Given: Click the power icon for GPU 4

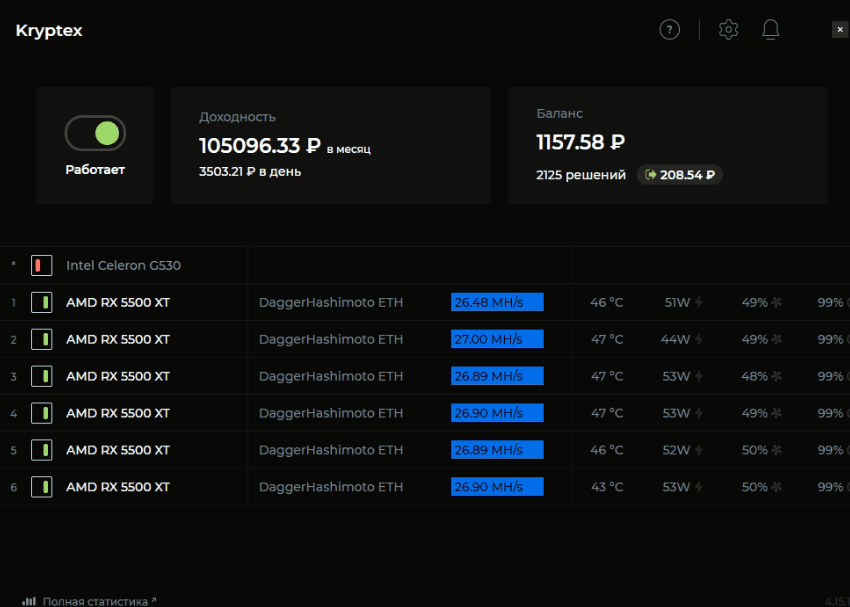Looking at the screenshot, I should tap(699, 414).
